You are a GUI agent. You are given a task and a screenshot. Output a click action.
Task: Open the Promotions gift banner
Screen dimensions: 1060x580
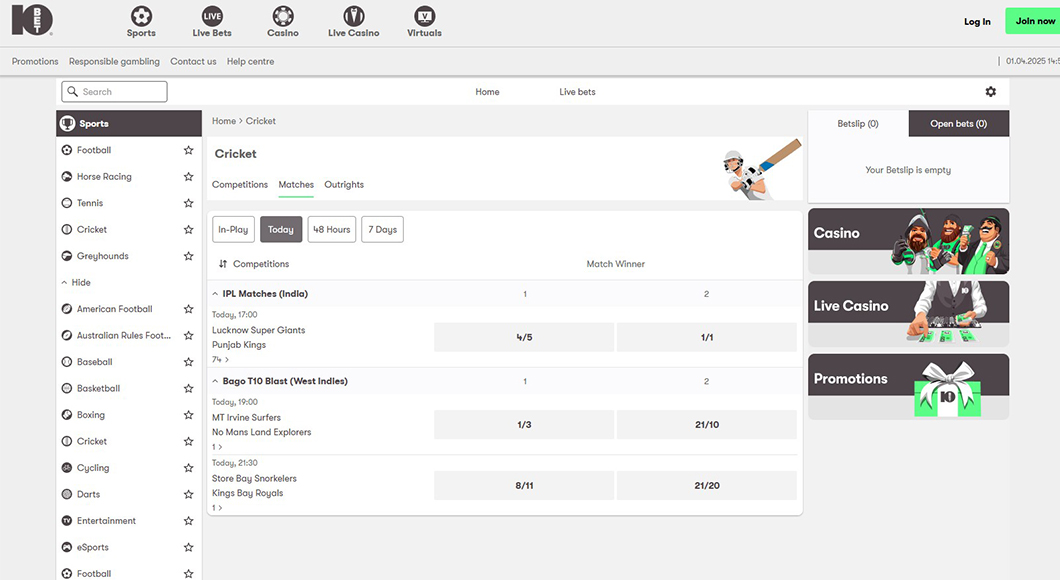point(909,387)
